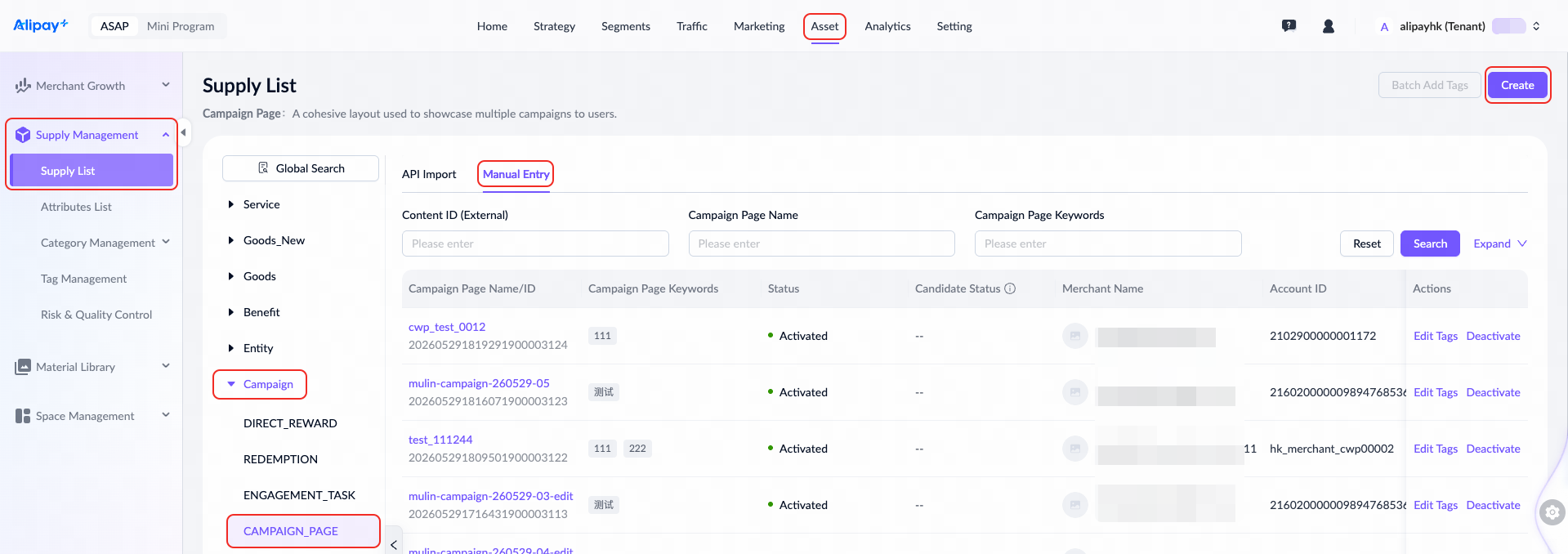The height and width of the screenshot is (554, 1568).
Task: Open the Traffic menu
Action: [x=692, y=26]
